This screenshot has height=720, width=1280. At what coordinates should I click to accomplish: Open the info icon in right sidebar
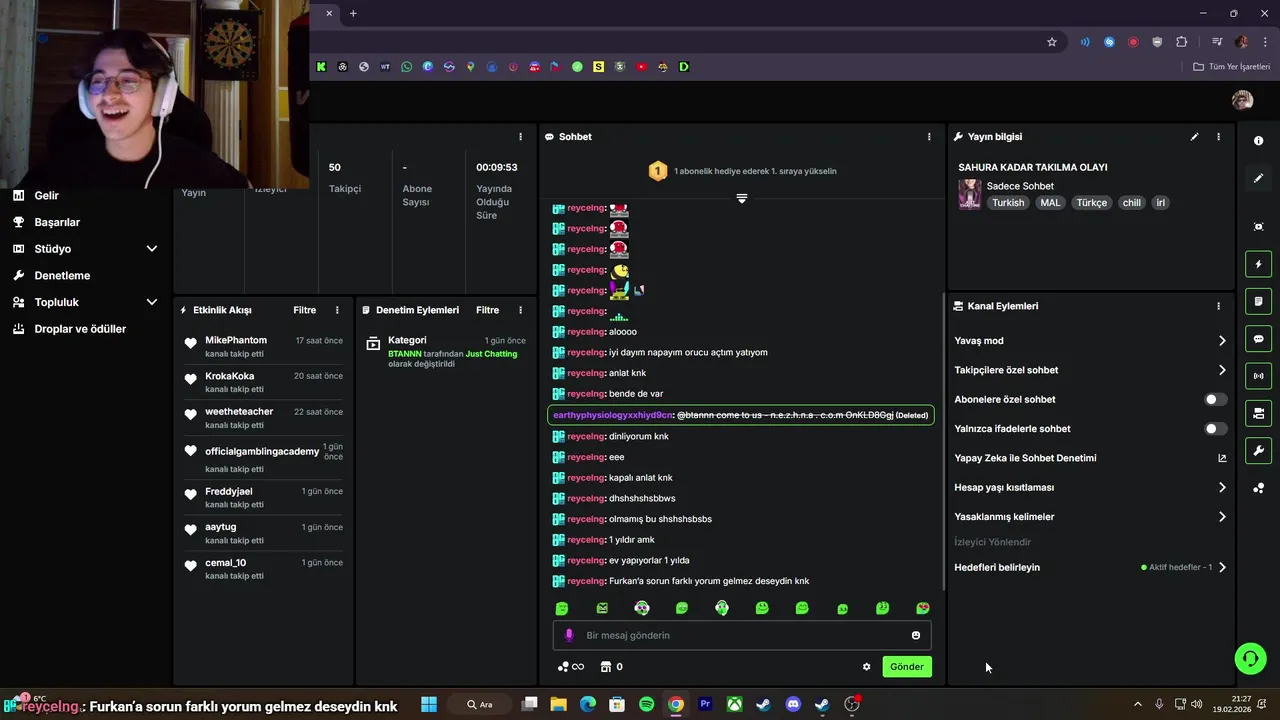pos(1258,141)
